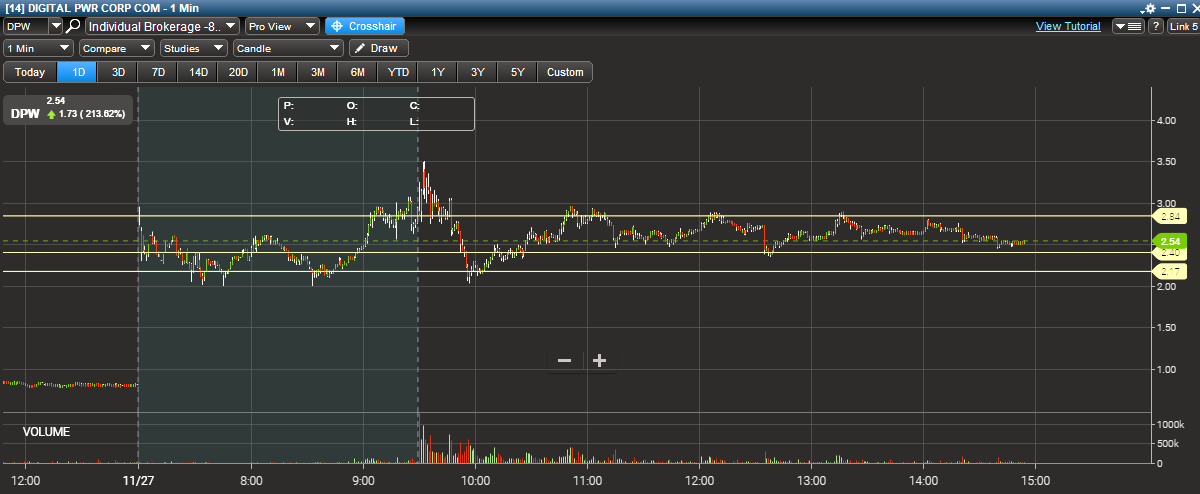Select the 6M range tab

pyautogui.click(x=358, y=72)
